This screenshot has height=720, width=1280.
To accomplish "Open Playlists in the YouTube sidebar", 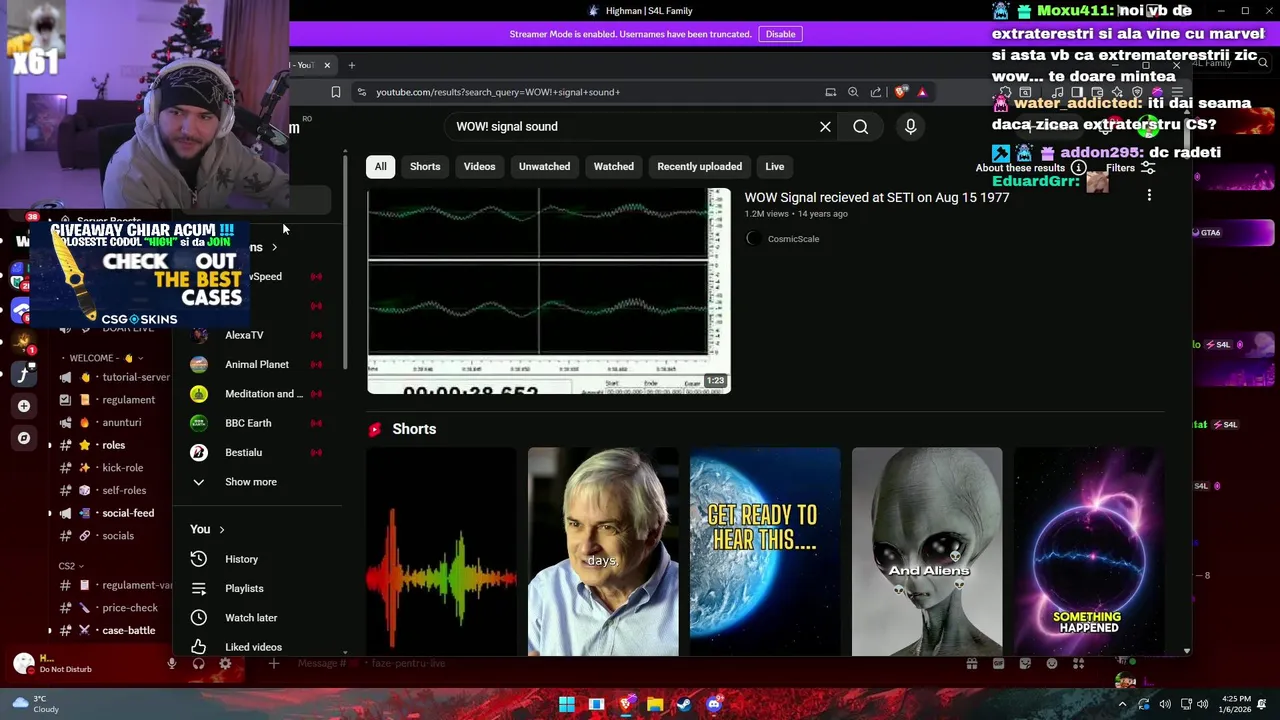I will (x=244, y=588).
